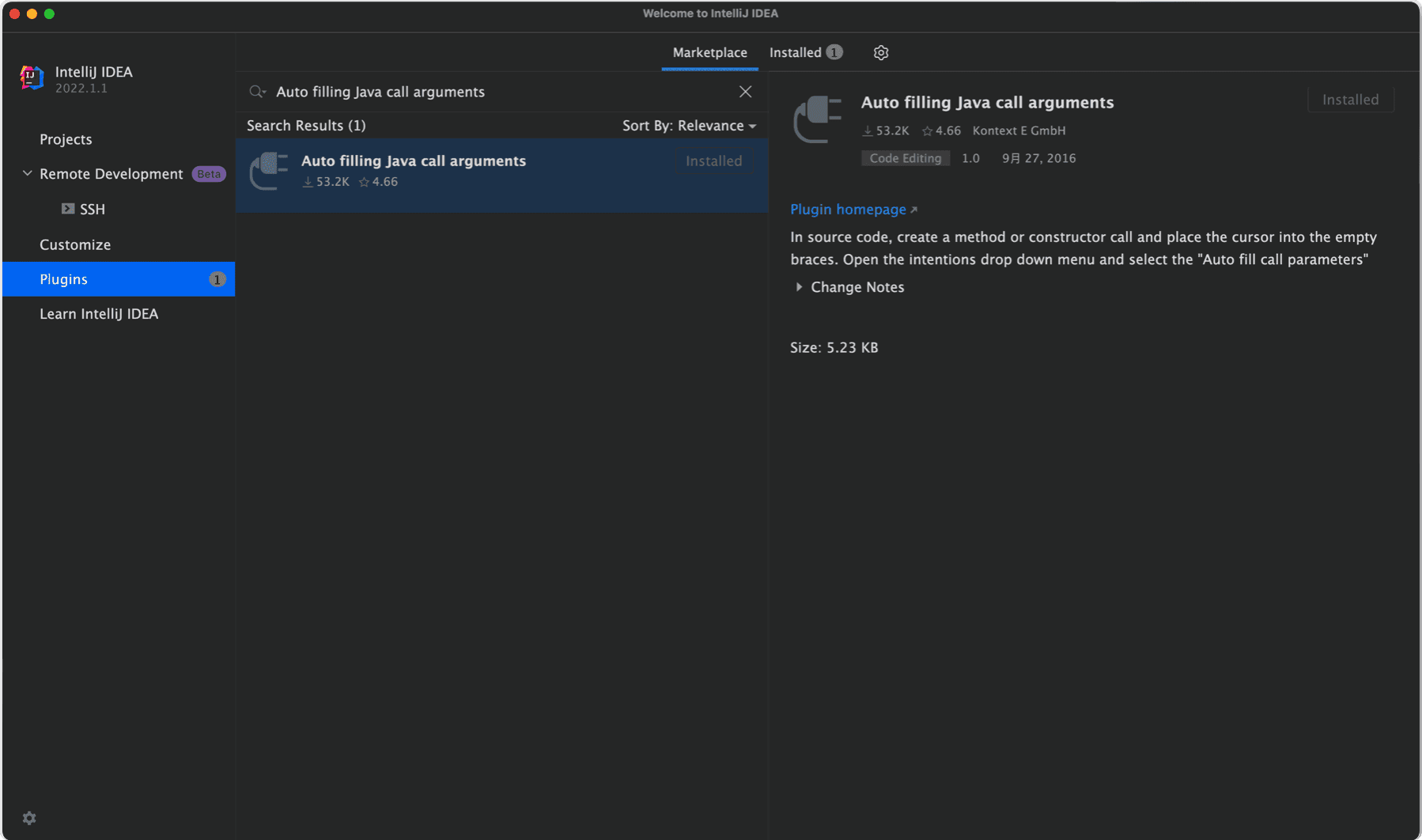Click the Plugins update count badge

[x=217, y=279]
